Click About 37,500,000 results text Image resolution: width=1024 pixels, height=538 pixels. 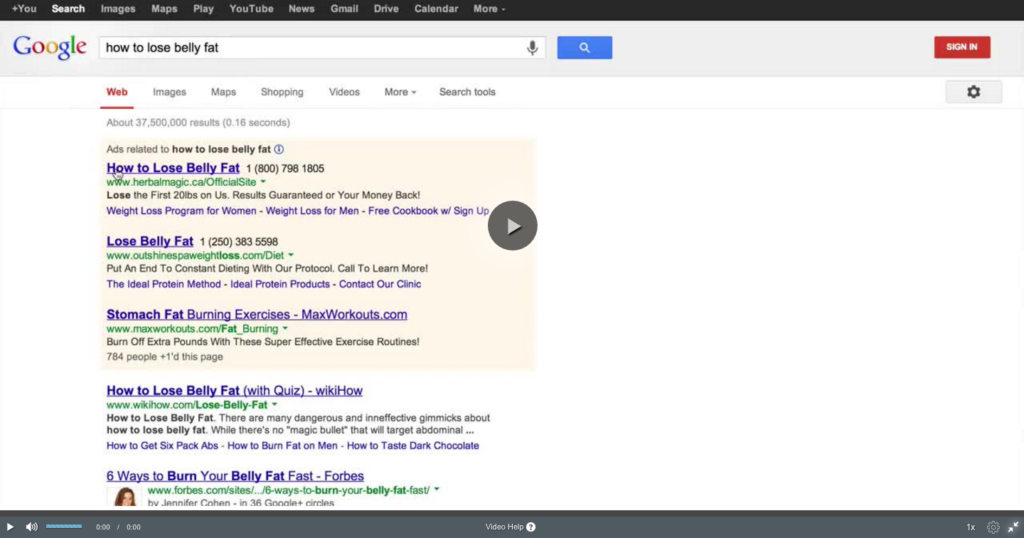pyautogui.click(x=198, y=122)
